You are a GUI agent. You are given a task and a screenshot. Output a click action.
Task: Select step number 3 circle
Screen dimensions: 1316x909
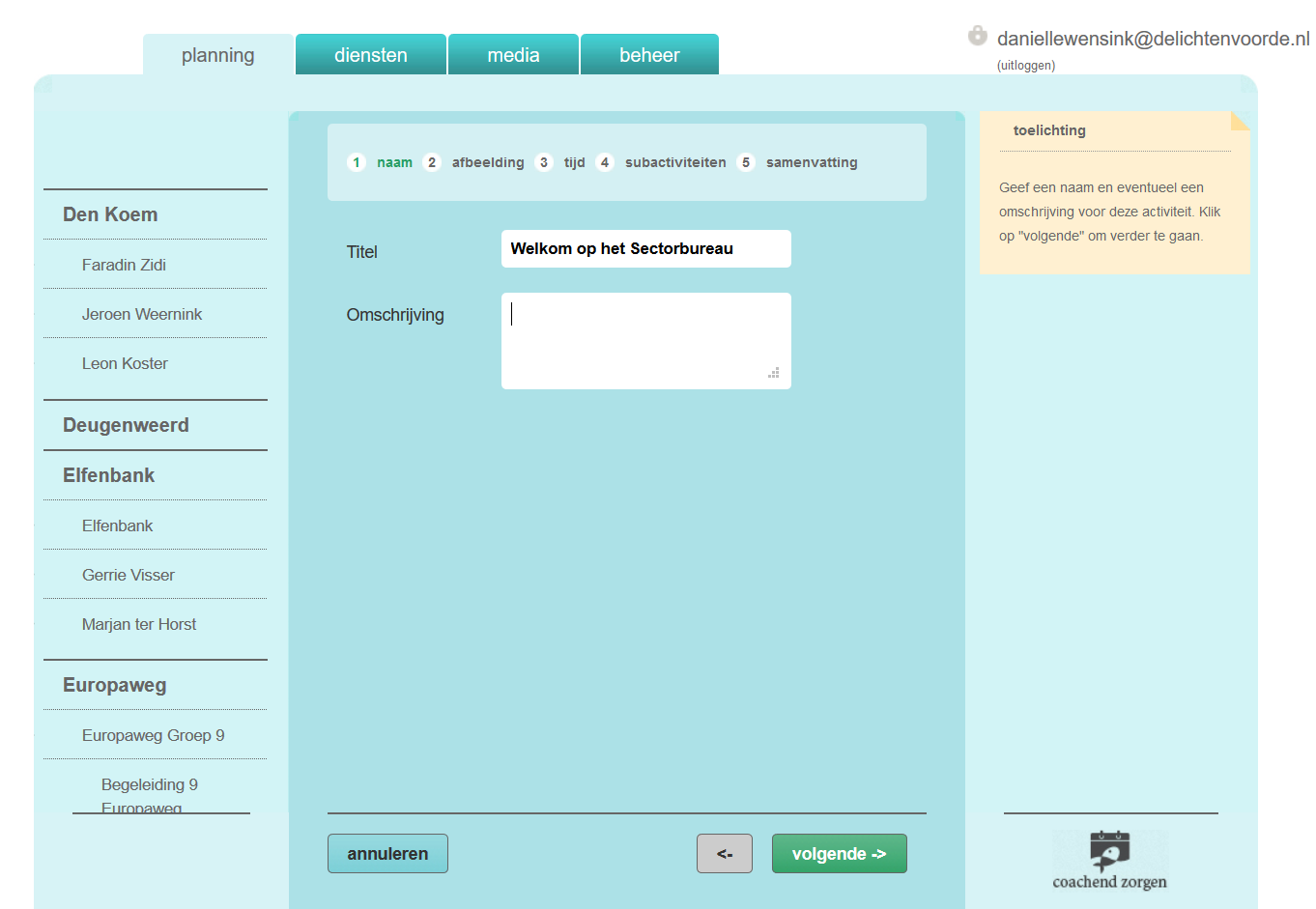click(x=544, y=162)
